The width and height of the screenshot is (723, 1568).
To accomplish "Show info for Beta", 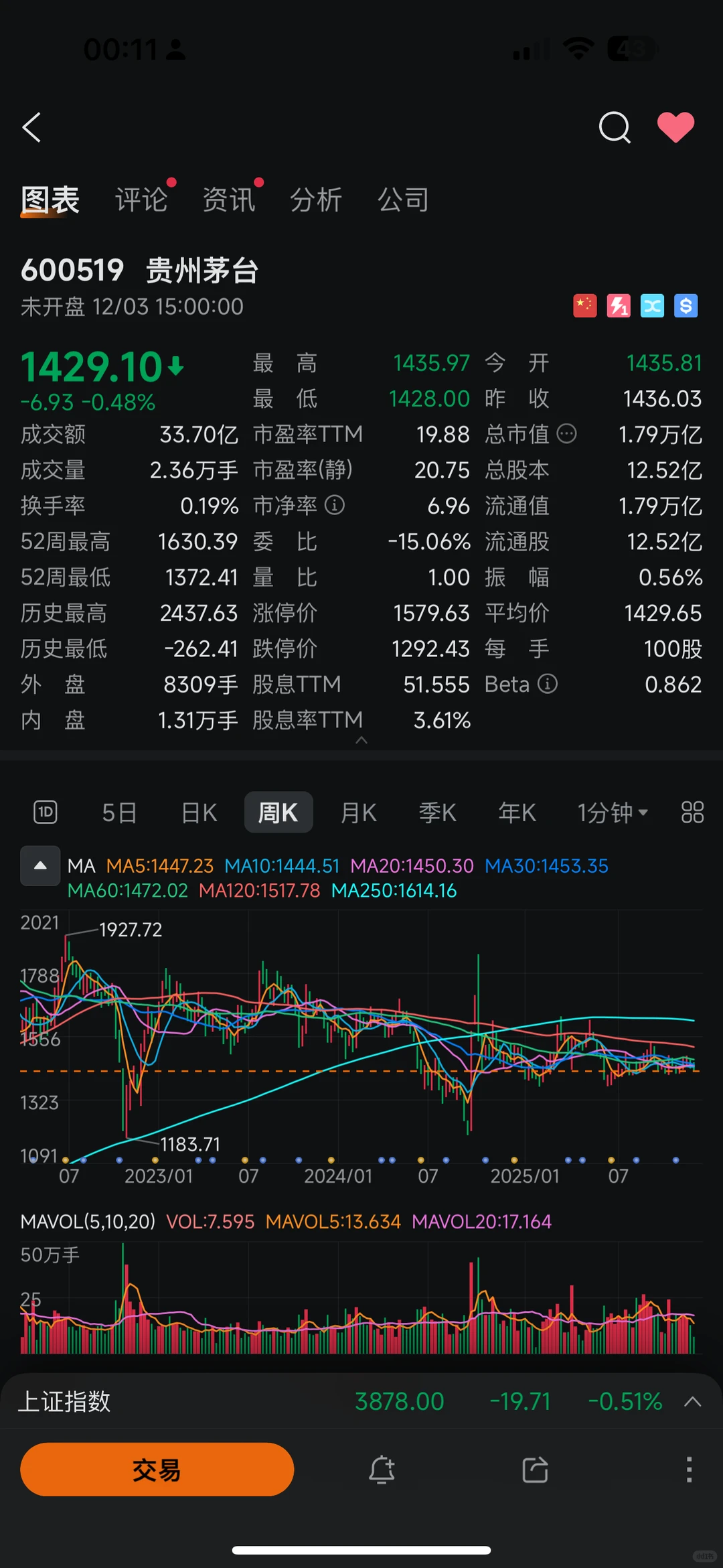I will pos(548,684).
